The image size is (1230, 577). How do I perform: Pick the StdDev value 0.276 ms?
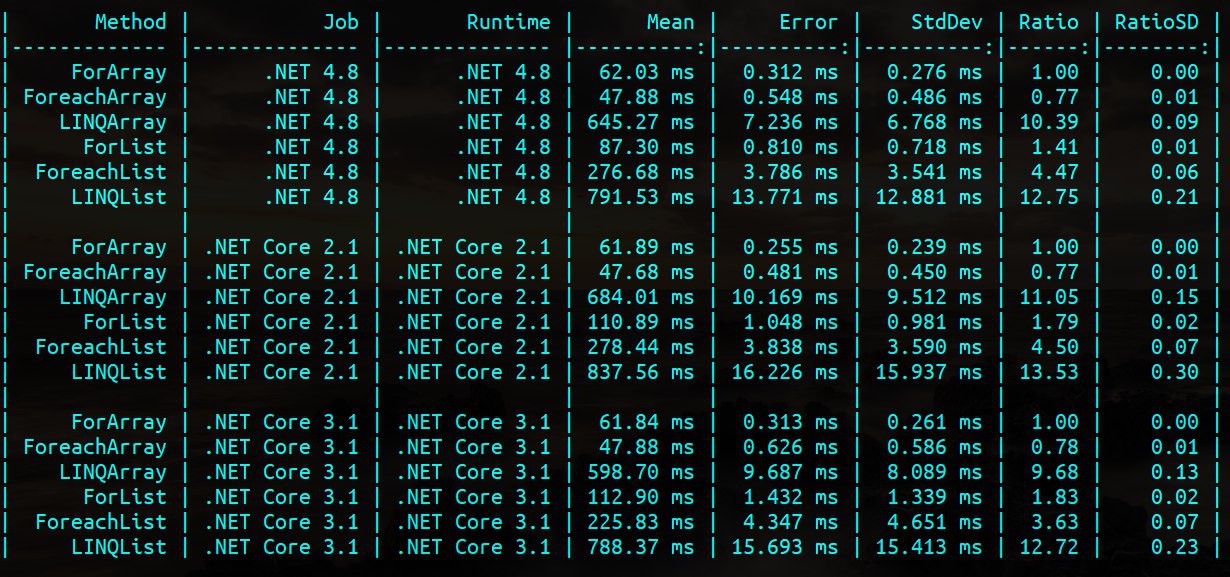[x=934, y=72]
